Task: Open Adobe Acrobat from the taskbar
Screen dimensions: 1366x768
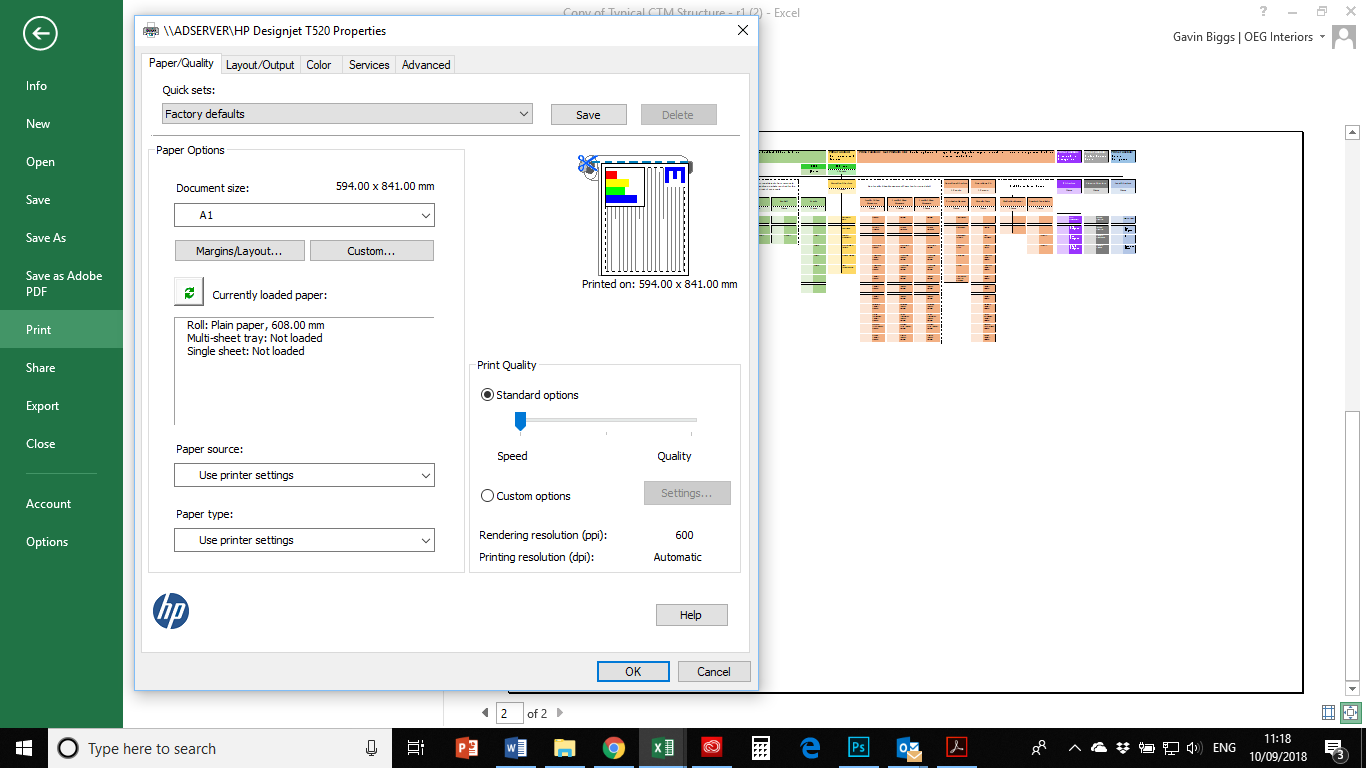Action: (x=957, y=748)
